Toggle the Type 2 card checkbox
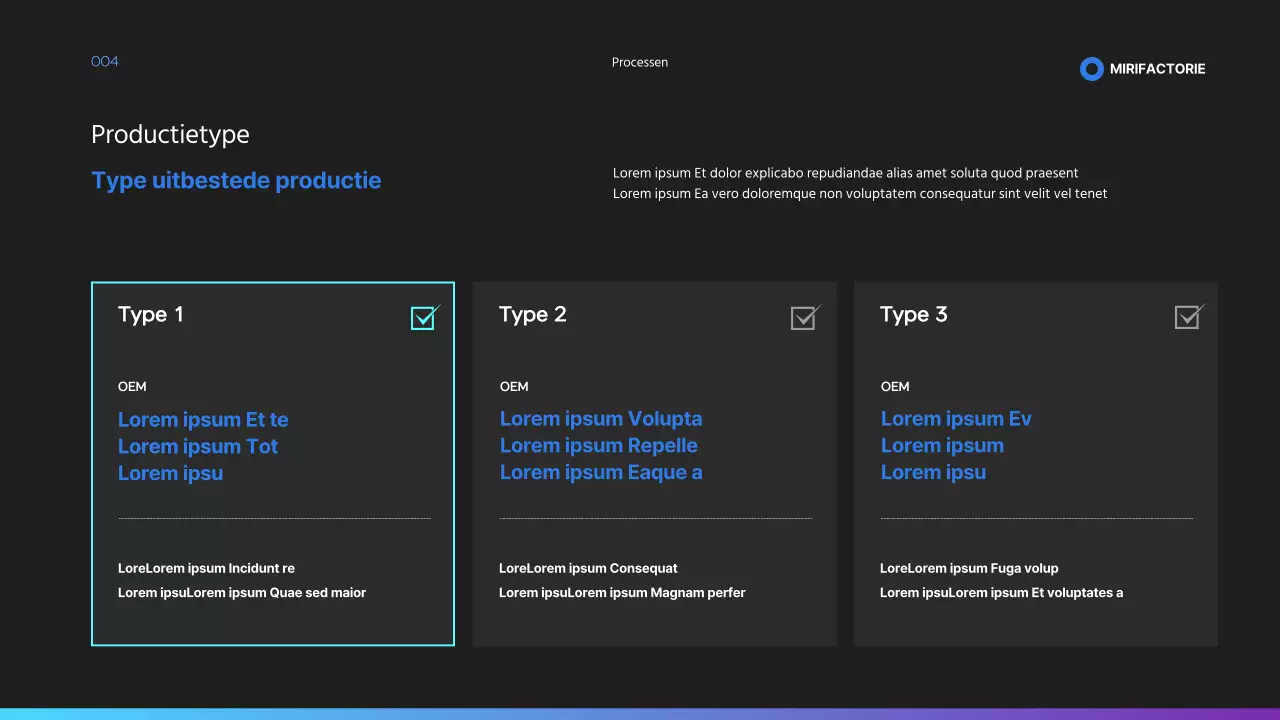 803,318
